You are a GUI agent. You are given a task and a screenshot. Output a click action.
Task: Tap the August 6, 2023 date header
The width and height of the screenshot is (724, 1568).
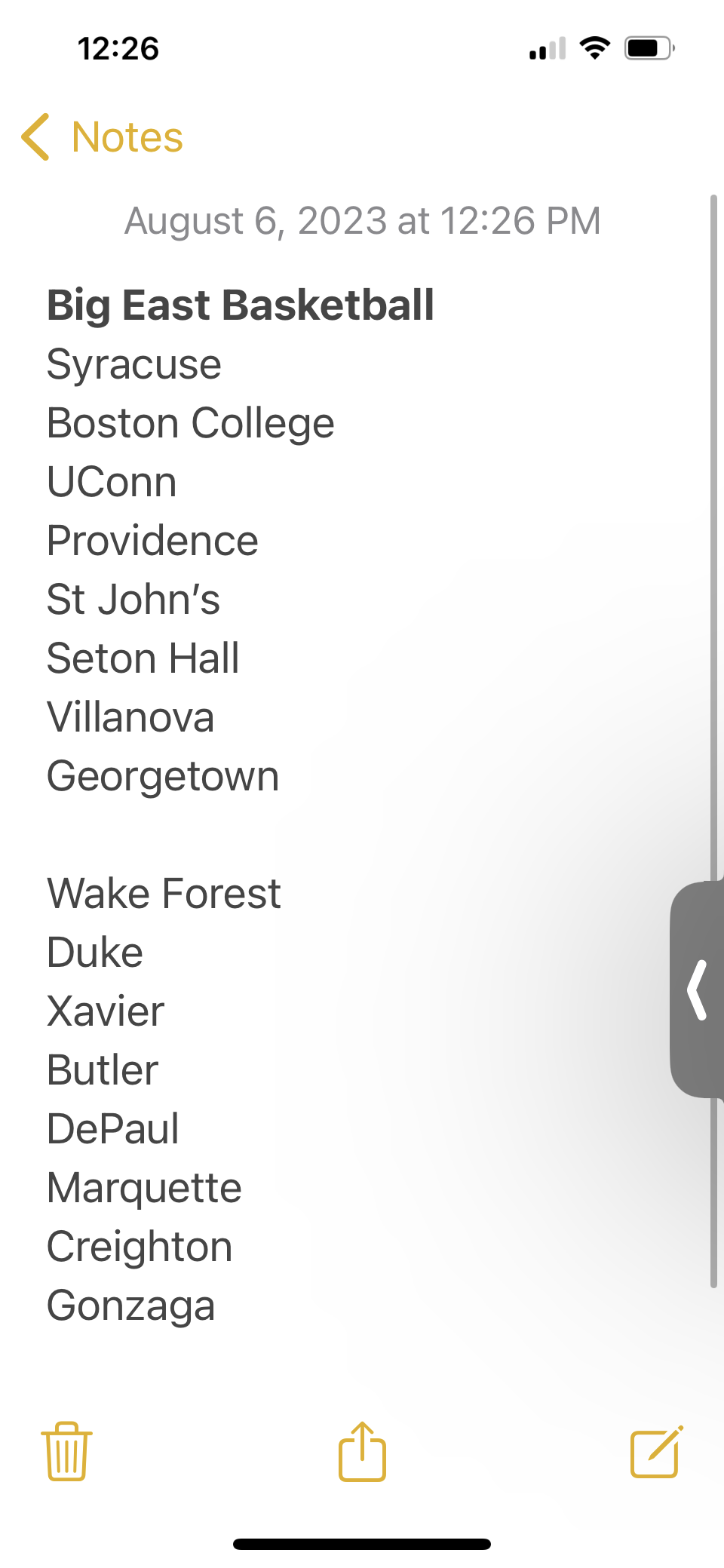[x=363, y=221]
